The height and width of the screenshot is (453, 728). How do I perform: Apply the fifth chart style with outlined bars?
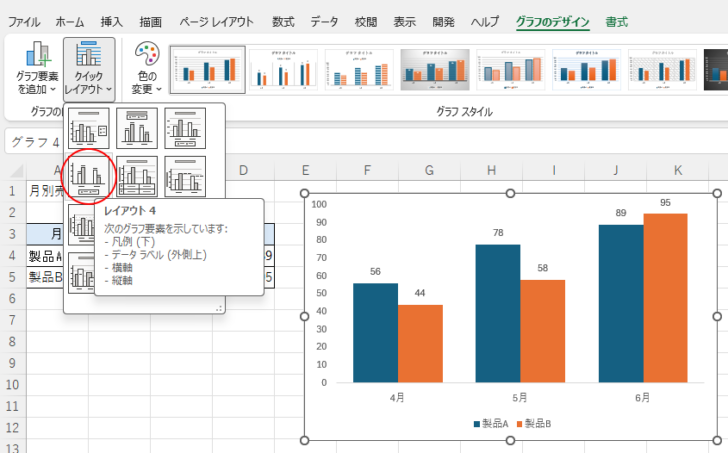click(511, 70)
